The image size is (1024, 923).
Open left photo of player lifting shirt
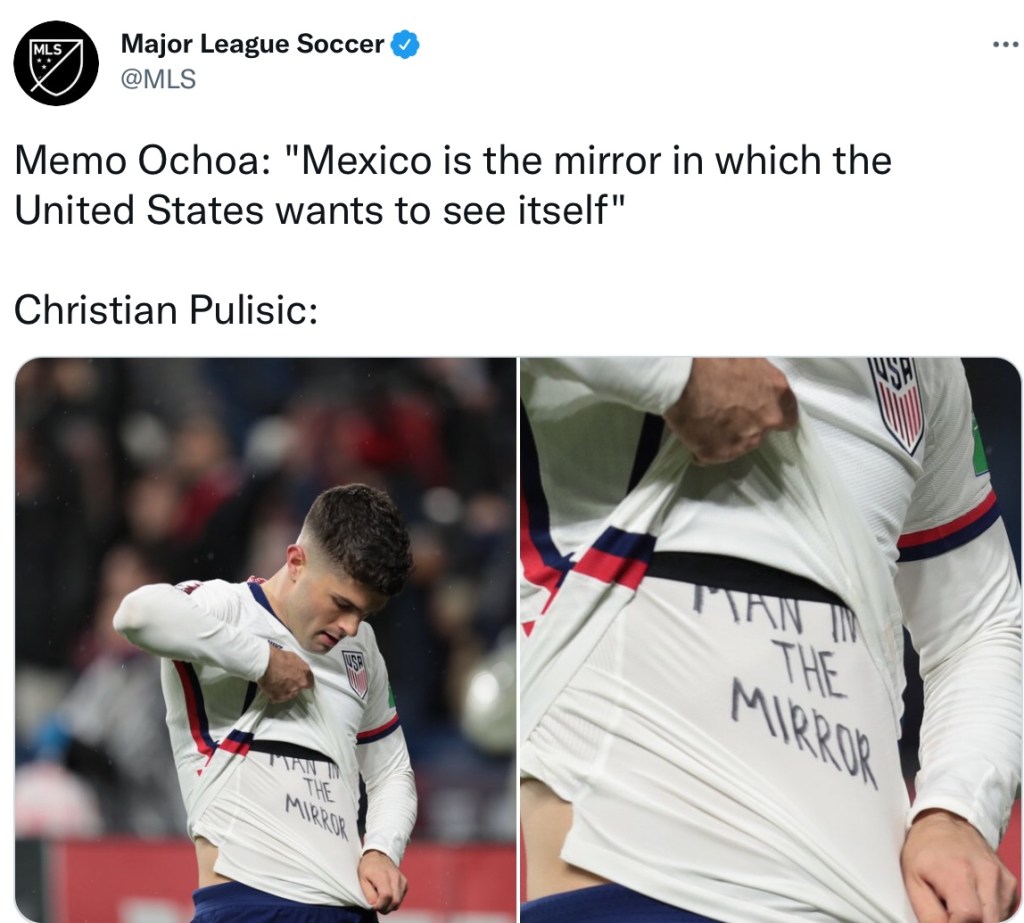pos(265,640)
